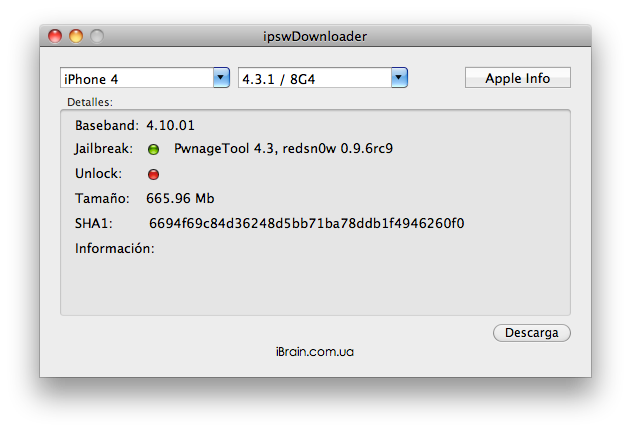
Task: Open the iPhone 4 device dropdown
Action: click(x=136, y=78)
